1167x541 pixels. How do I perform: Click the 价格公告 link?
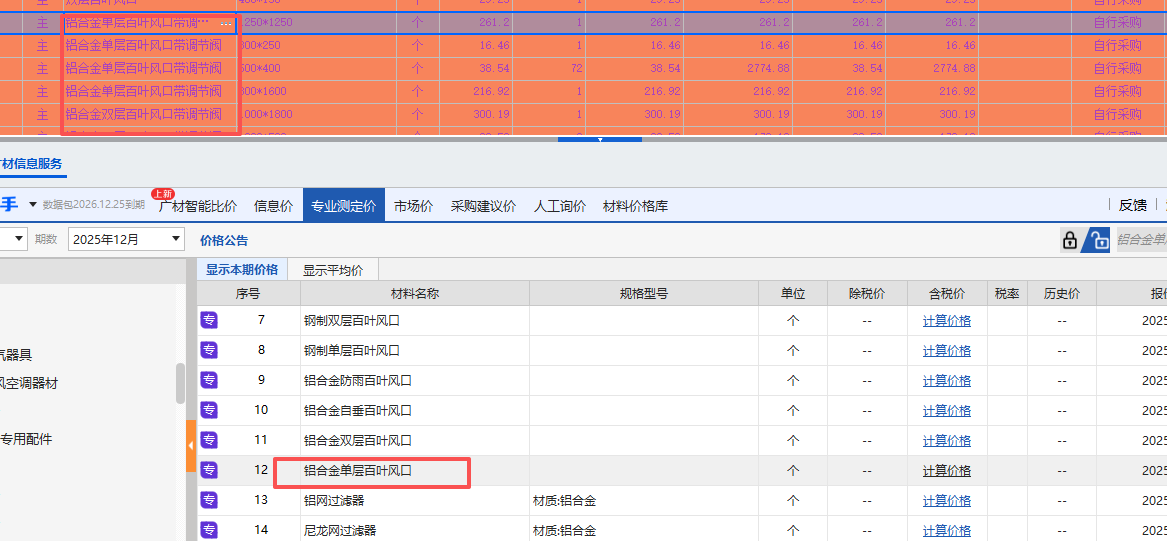(224, 240)
